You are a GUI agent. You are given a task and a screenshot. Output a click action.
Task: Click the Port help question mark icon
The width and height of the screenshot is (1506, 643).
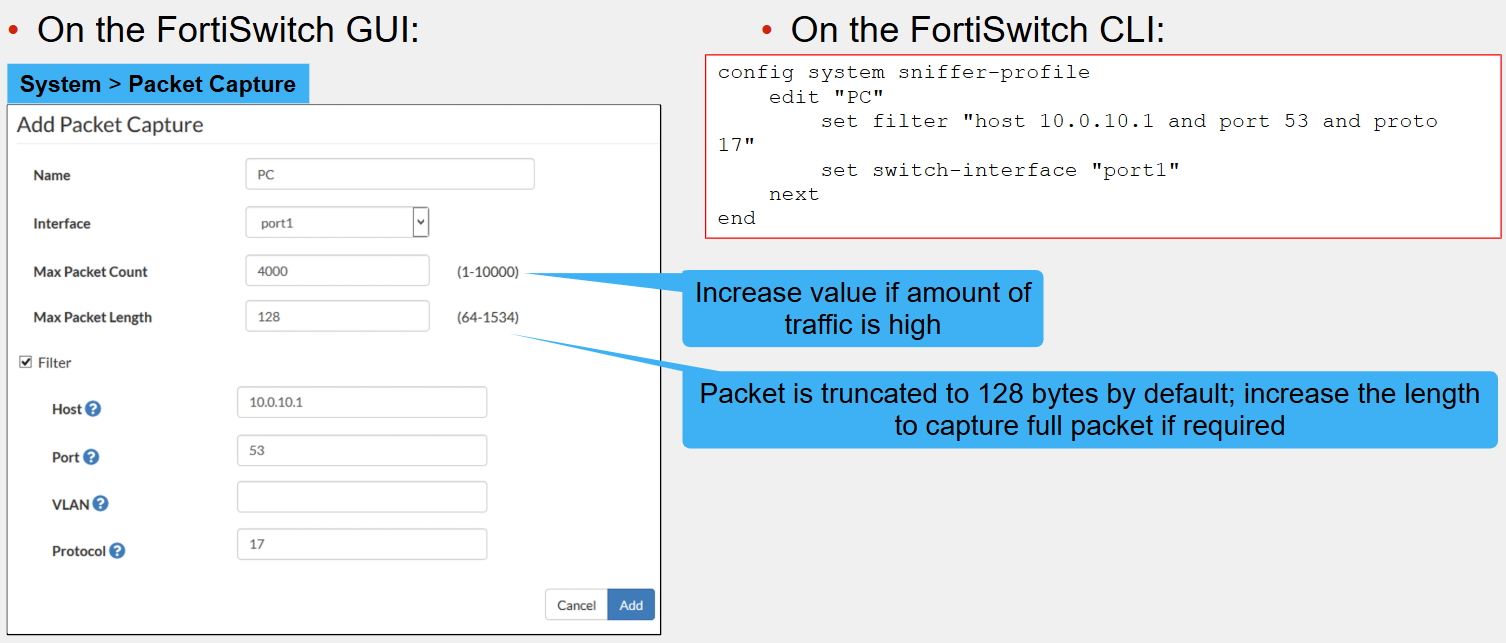pyautogui.click(x=91, y=457)
